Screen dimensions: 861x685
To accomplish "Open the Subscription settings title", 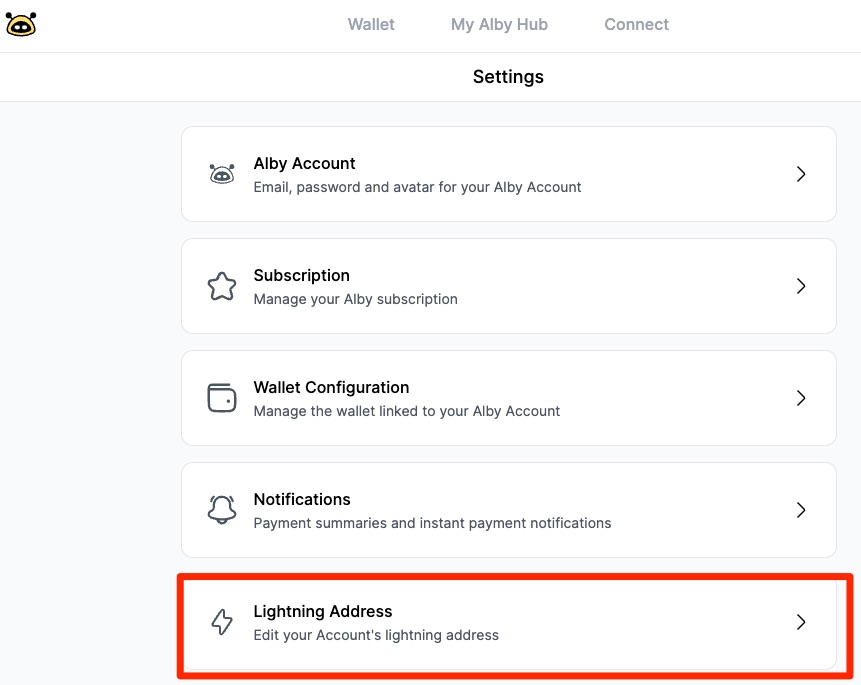I will [301, 275].
